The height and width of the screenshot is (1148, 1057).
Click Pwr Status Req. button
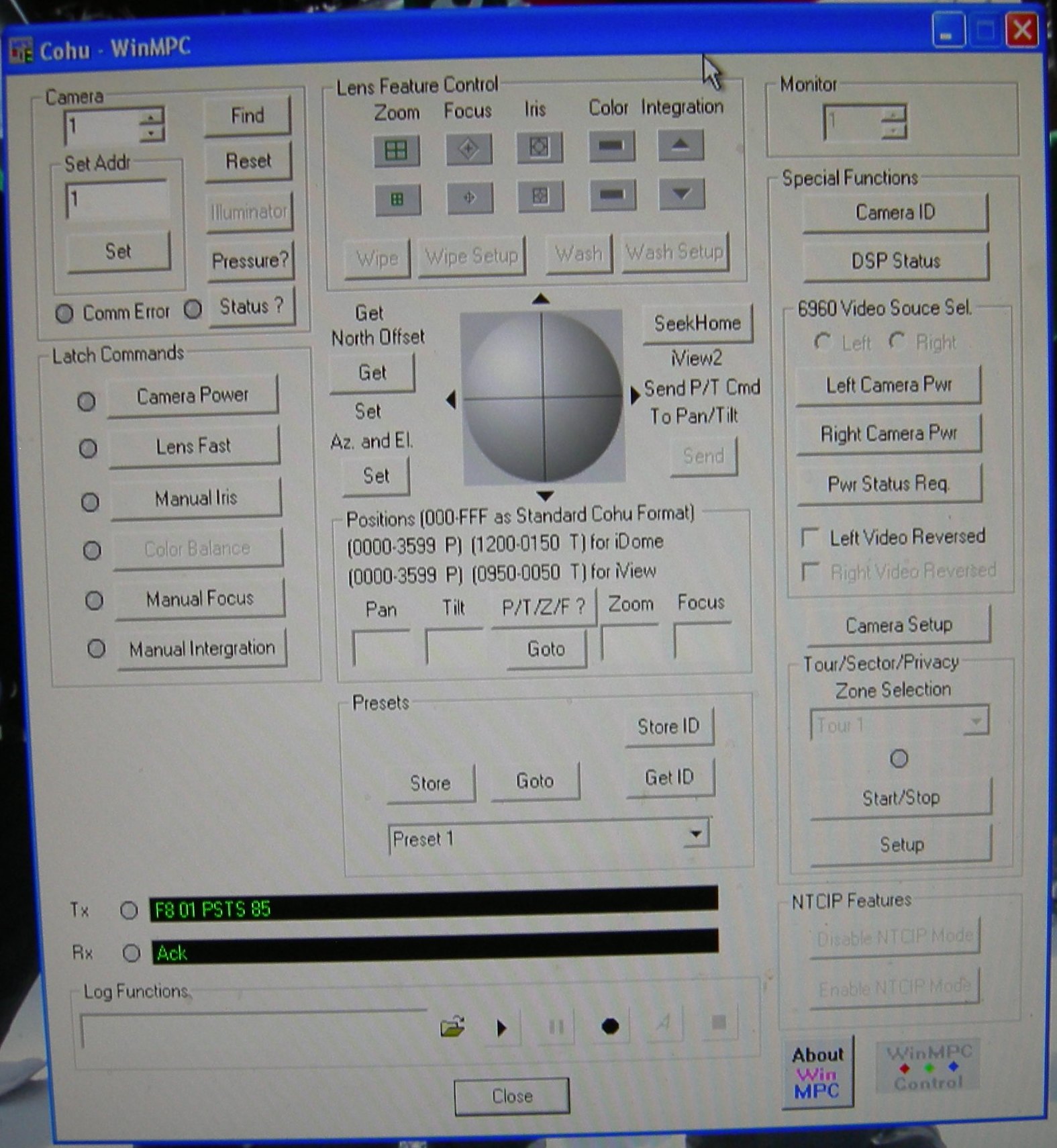point(890,484)
